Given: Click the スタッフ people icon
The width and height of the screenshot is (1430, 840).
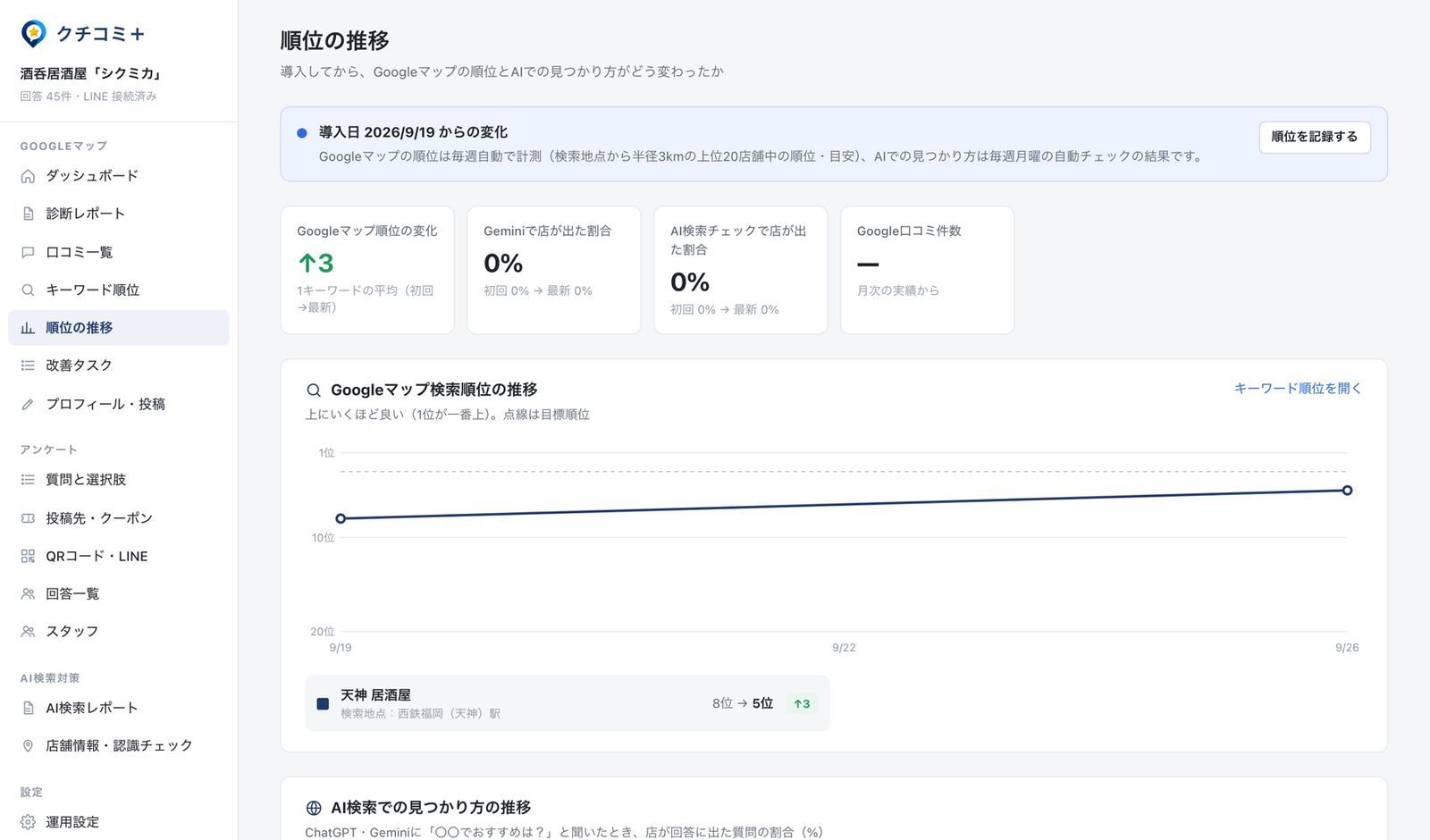Looking at the screenshot, I should tap(28, 631).
